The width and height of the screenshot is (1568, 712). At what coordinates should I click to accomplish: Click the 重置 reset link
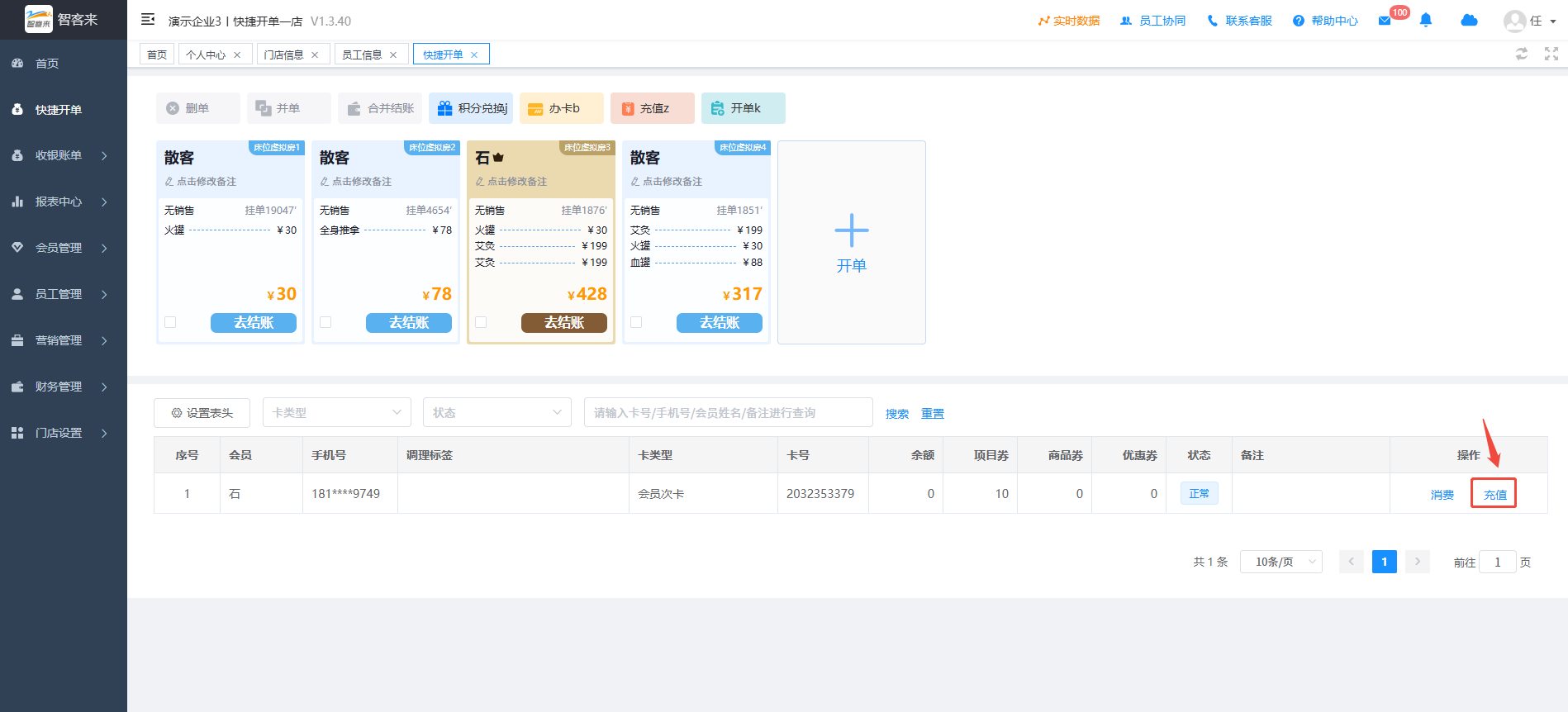point(933,413)
